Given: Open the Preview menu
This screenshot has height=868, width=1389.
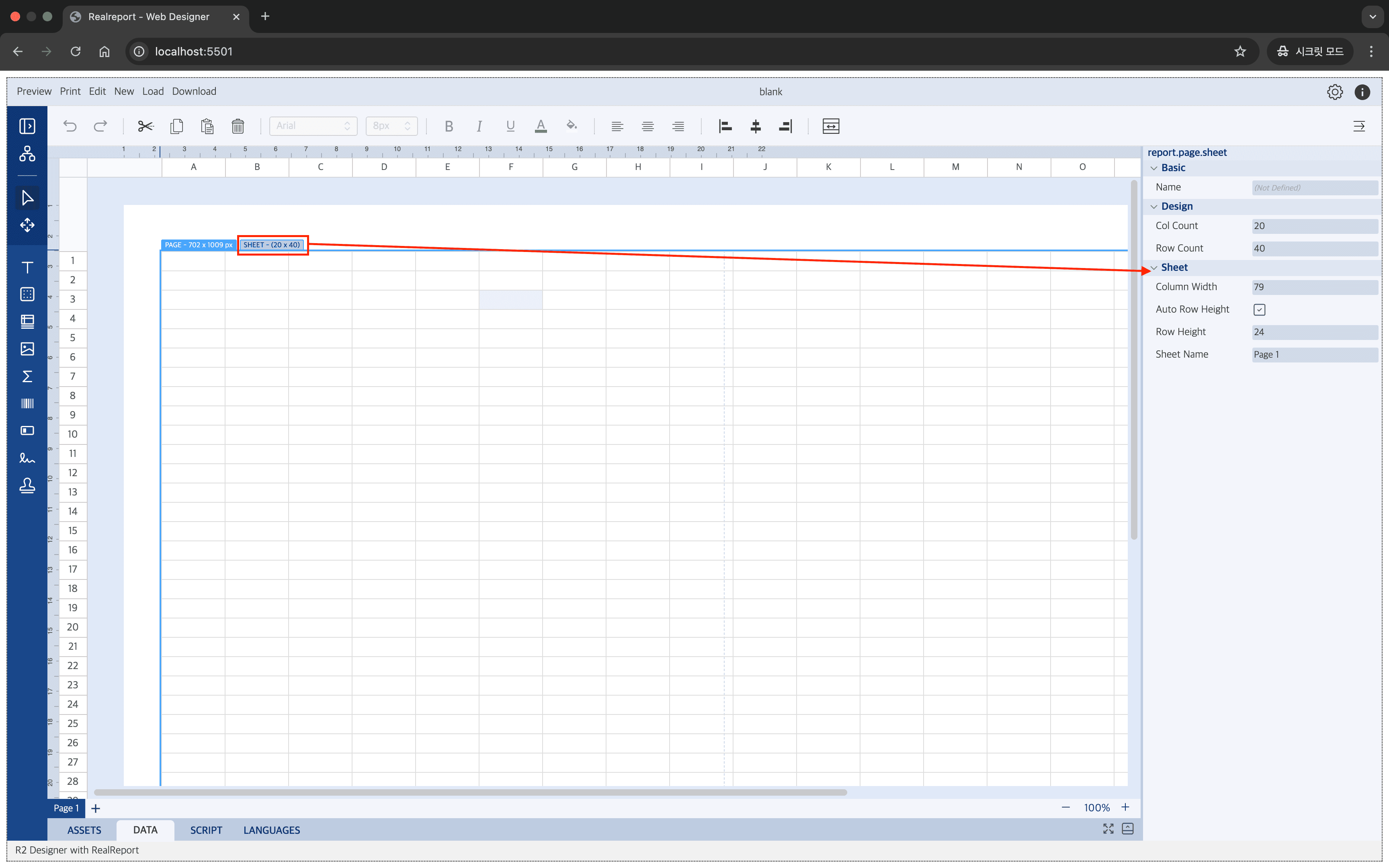Looking at the screenshot, I should coord(34,91).
